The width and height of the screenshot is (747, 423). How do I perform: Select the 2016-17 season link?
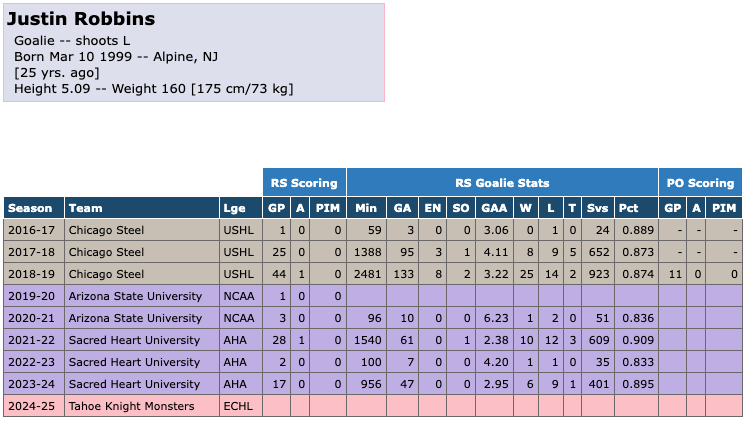point(28,229)
